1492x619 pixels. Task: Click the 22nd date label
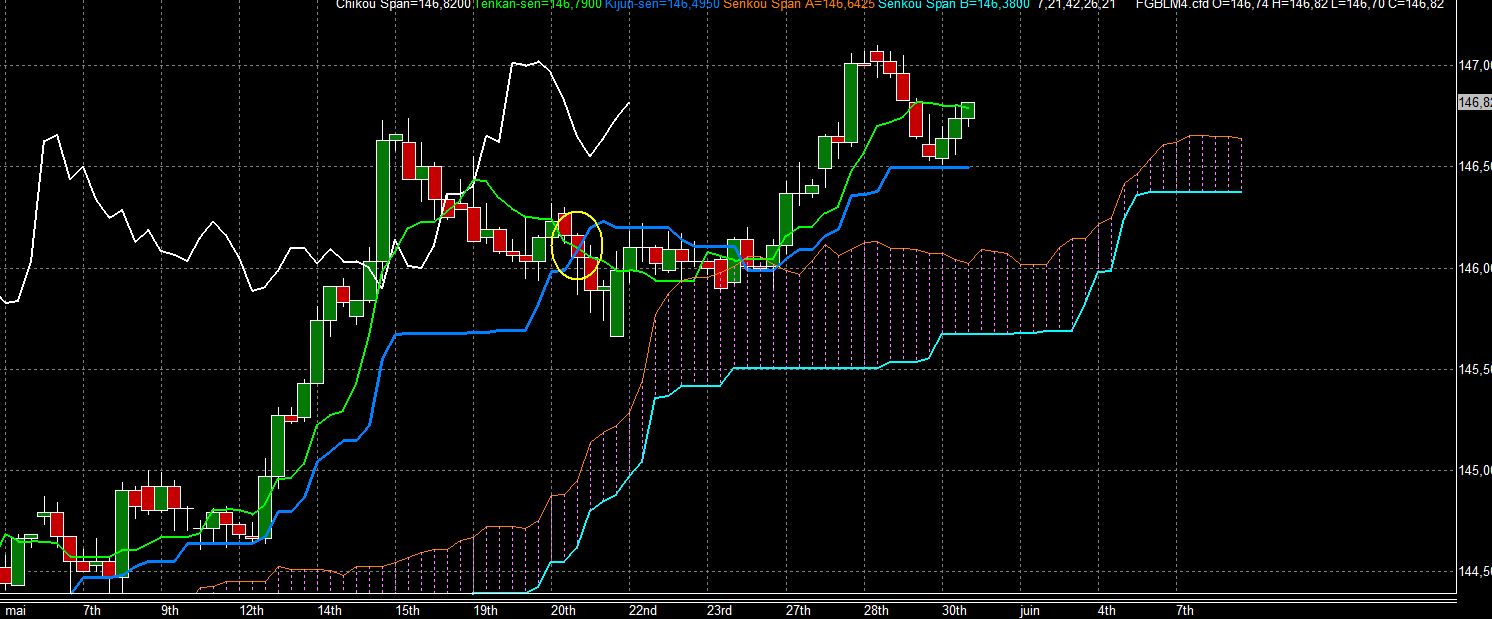[x=642, y=610]
